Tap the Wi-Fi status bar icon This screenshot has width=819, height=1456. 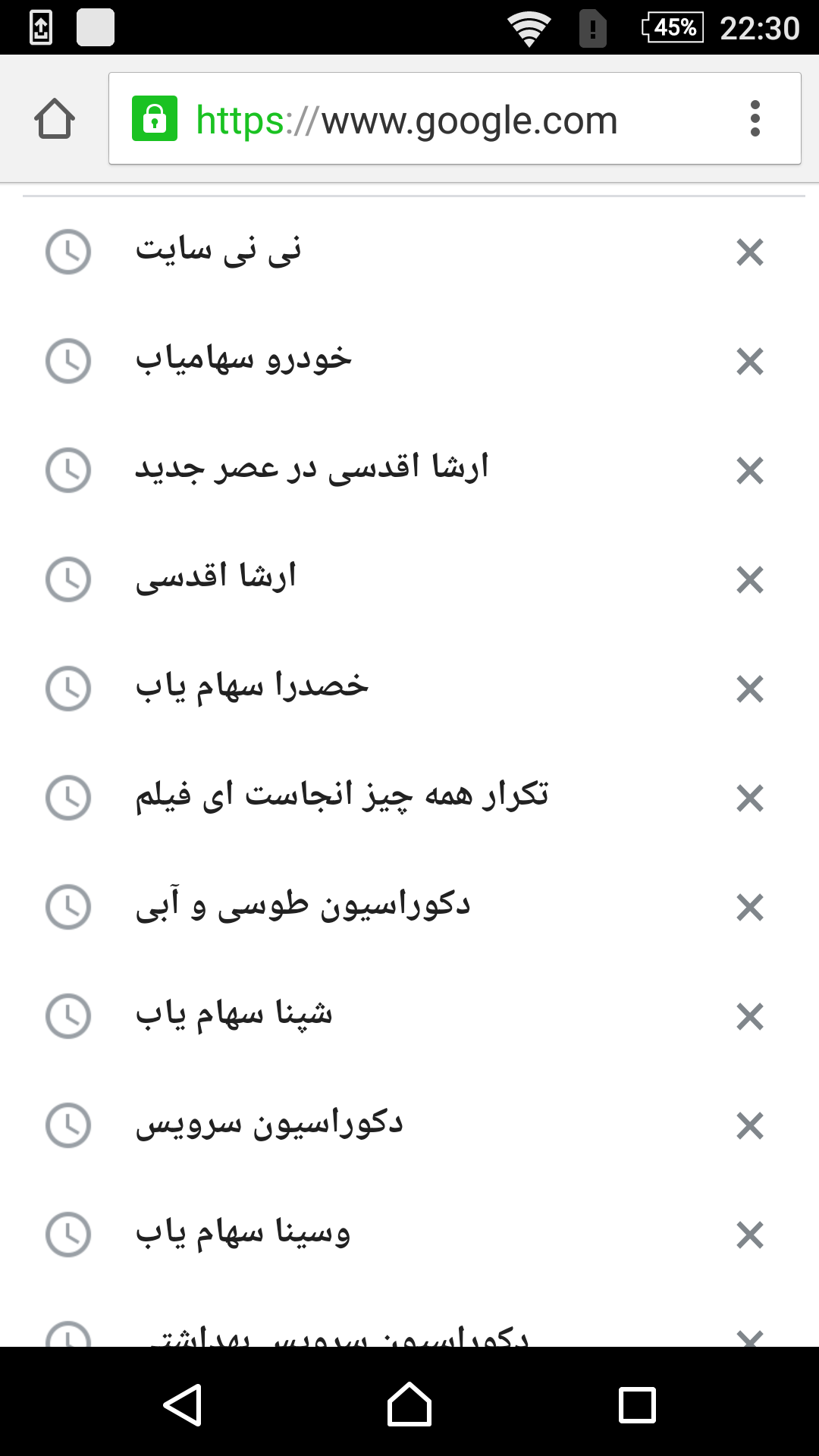(529, 29)
